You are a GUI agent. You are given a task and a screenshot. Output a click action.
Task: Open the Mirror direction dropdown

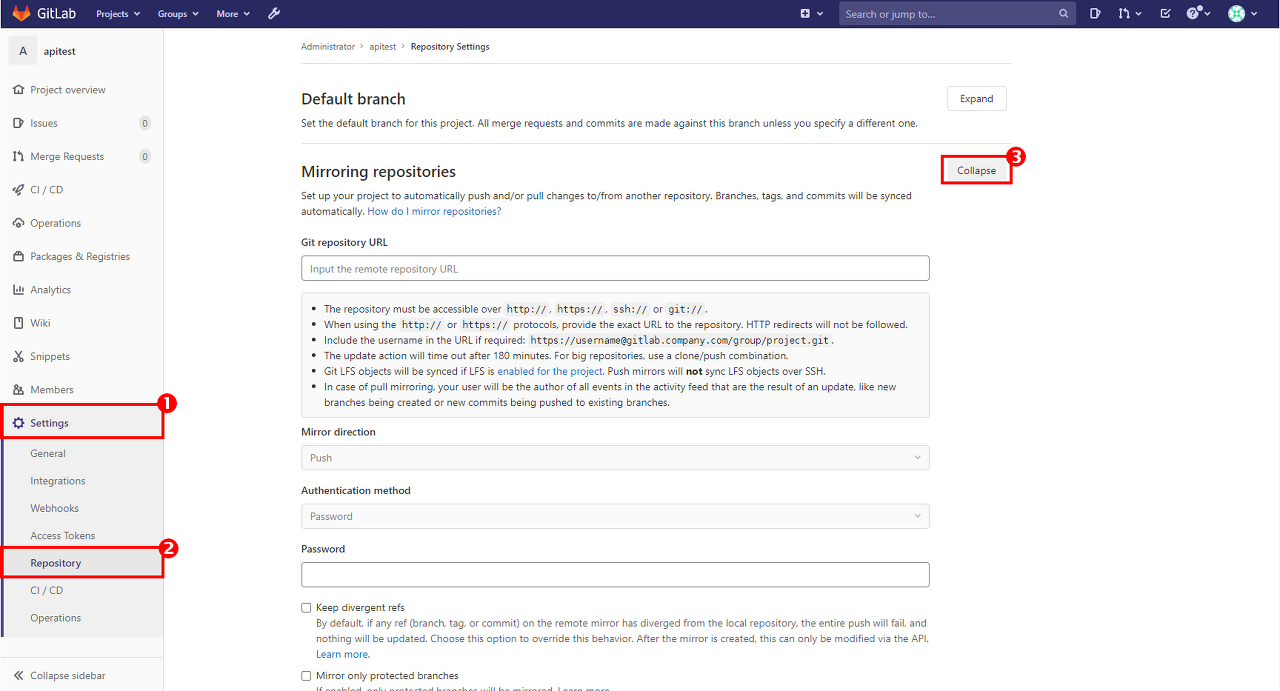click(x=615, y=457)
